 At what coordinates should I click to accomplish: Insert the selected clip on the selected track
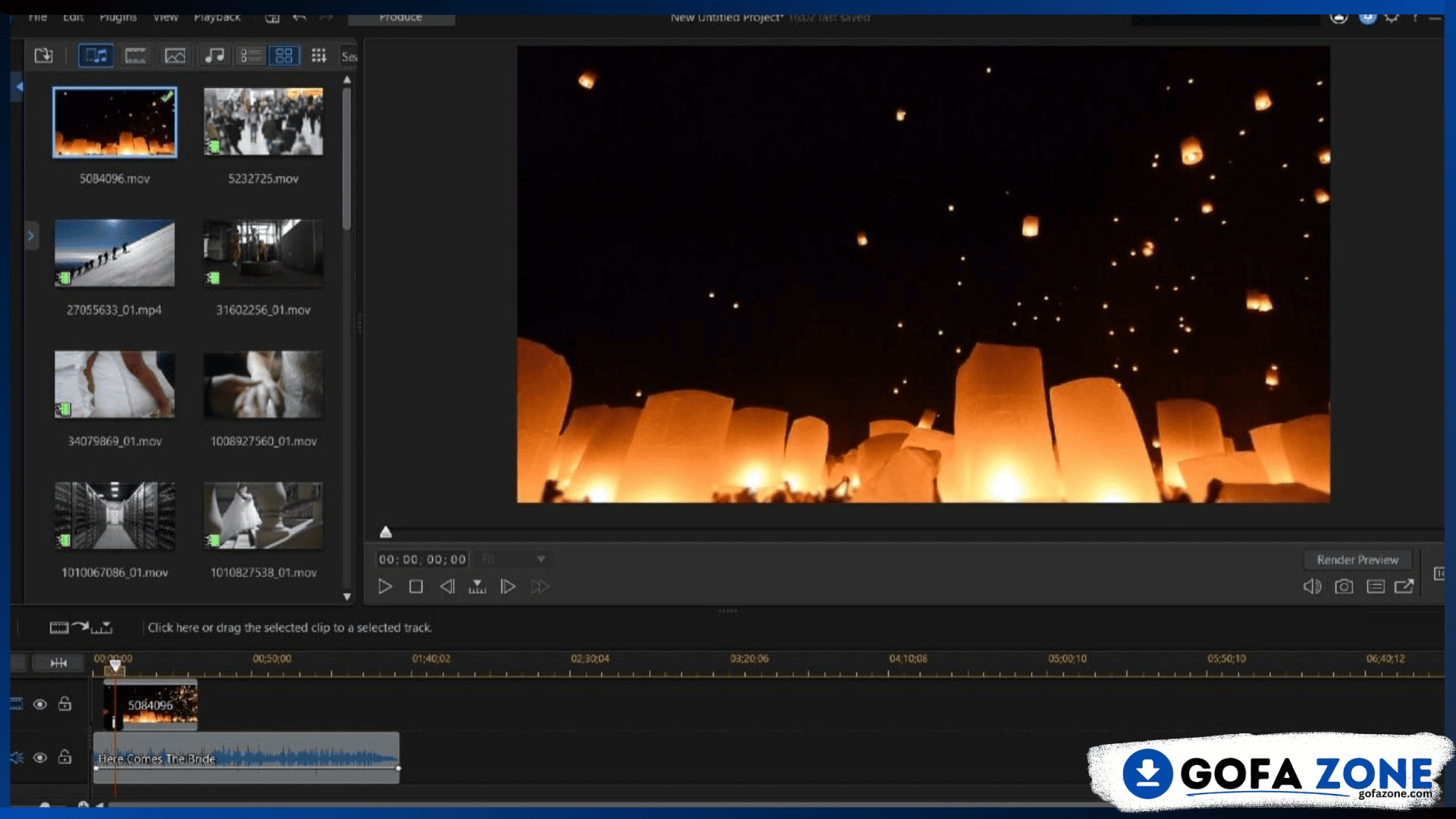[x=80, y=627]
